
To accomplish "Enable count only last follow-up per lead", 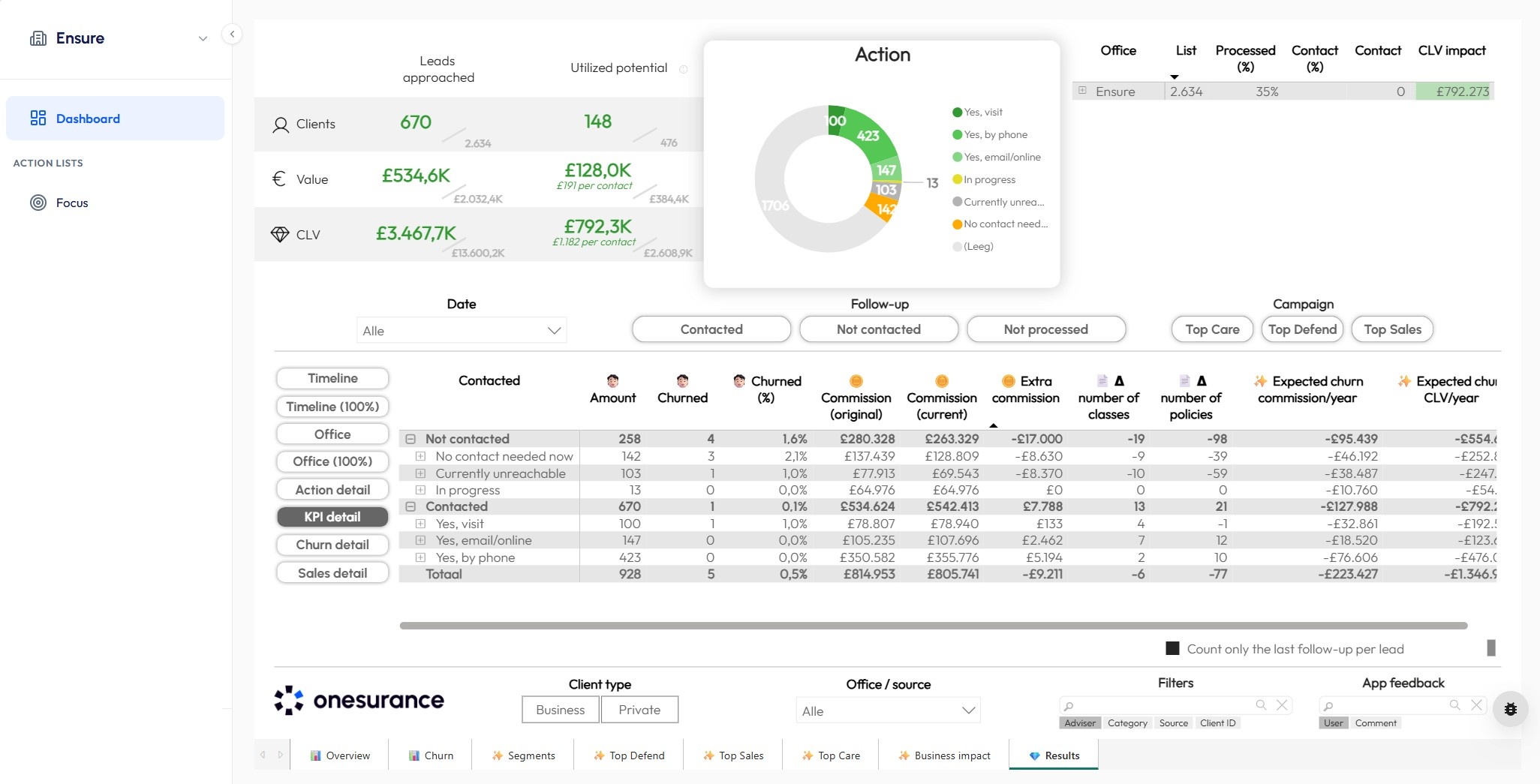I will (1172, 648).
